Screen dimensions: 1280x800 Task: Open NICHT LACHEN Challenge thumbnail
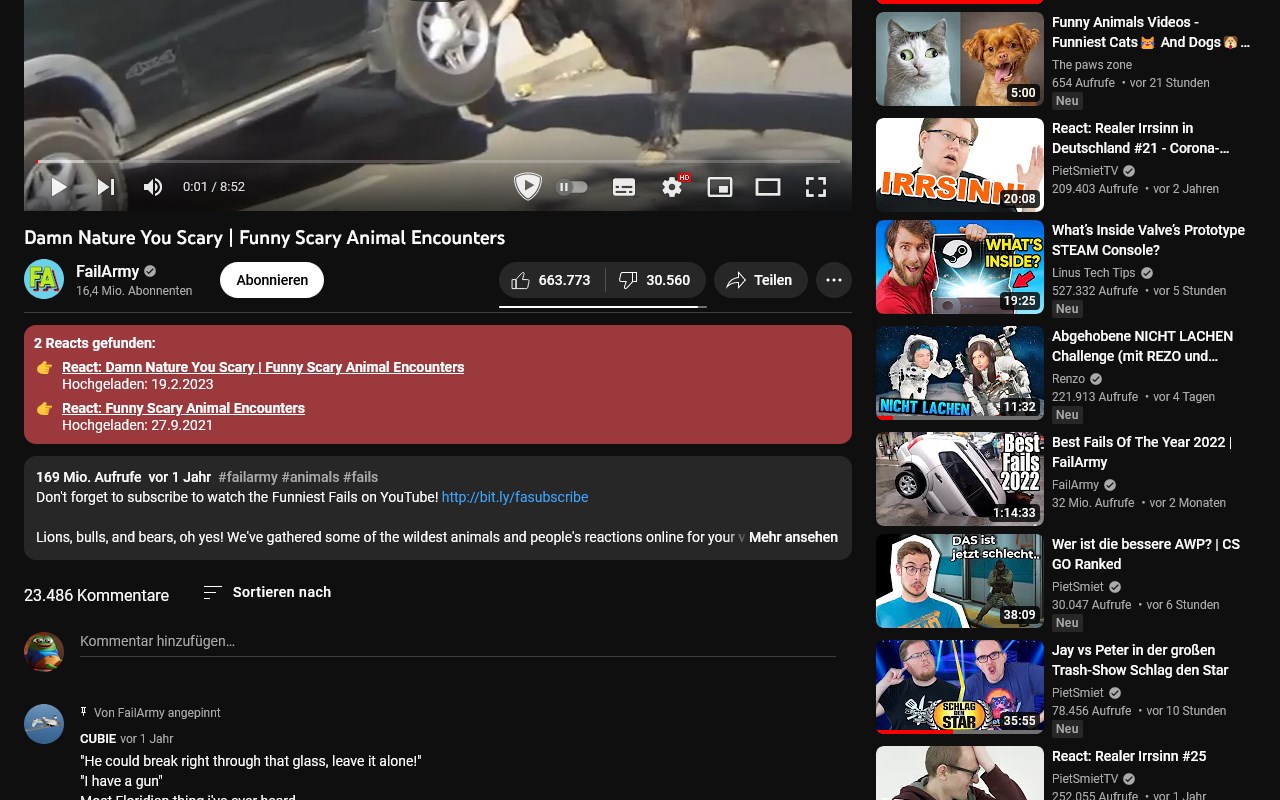[x=960, y=373]
